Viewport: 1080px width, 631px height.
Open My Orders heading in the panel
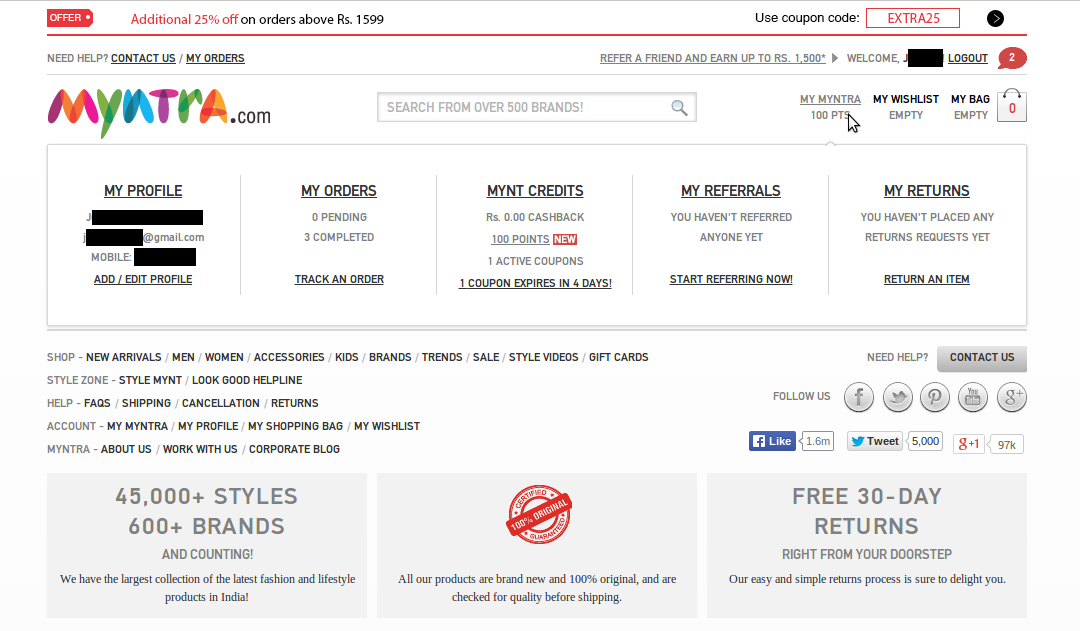point(339,191)
